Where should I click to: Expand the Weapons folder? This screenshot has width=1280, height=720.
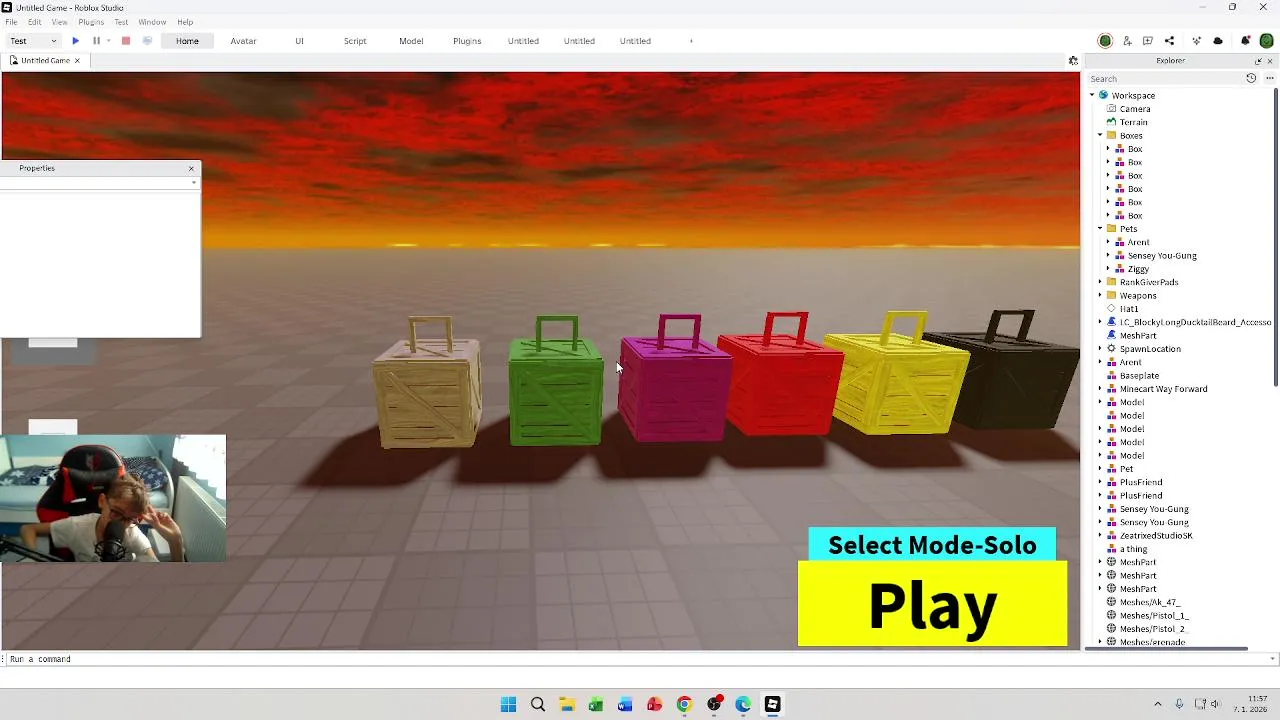(x=1100, y=296)
